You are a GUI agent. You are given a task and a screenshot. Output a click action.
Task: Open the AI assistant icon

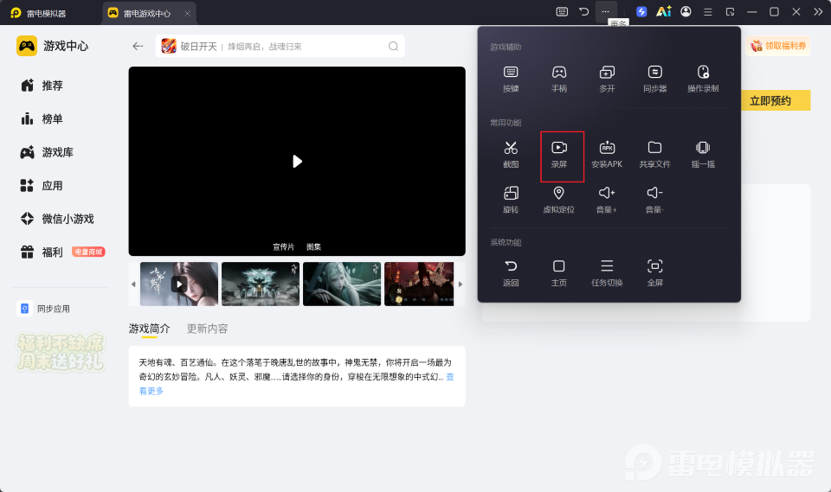click(664, 12)
